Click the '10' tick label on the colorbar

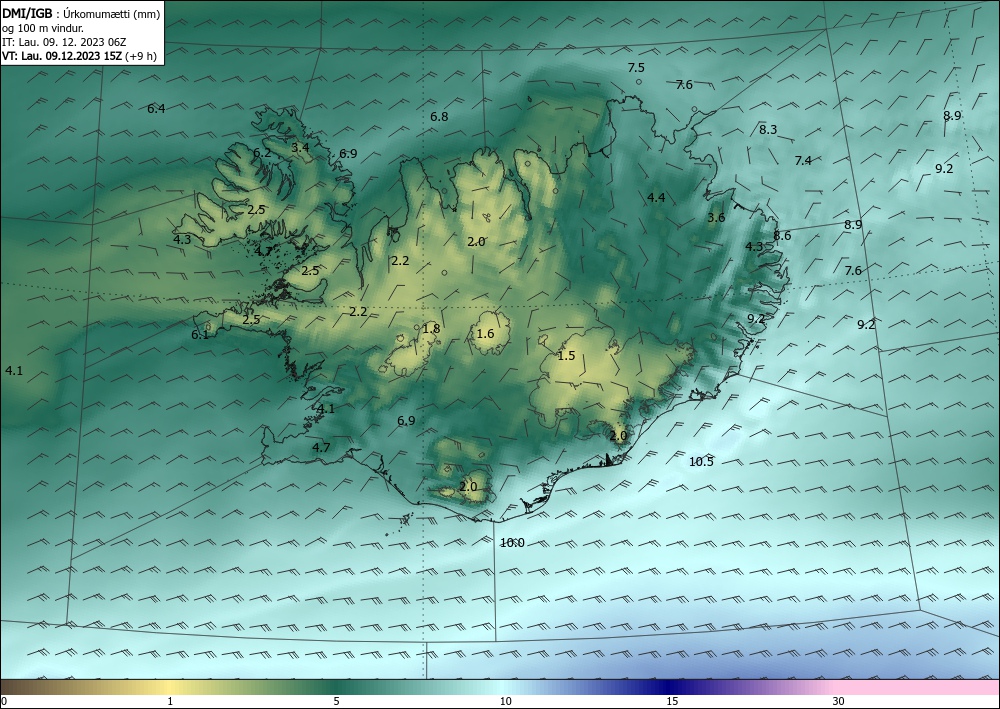(x=506, y=702)
